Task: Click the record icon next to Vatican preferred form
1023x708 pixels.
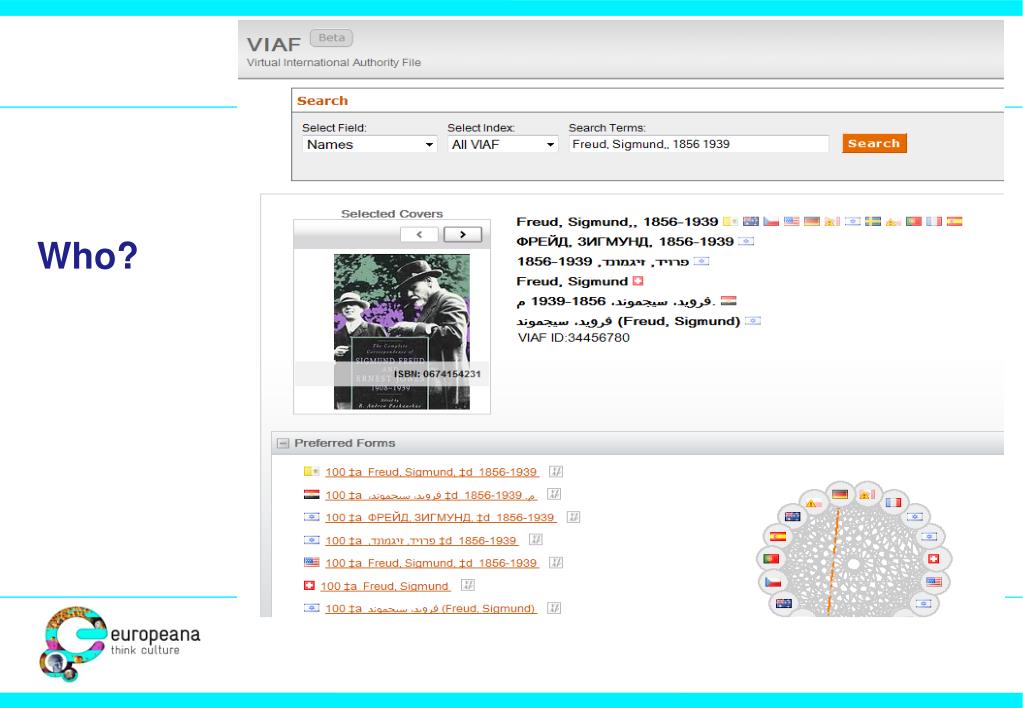Action: [x=556, y=471]
